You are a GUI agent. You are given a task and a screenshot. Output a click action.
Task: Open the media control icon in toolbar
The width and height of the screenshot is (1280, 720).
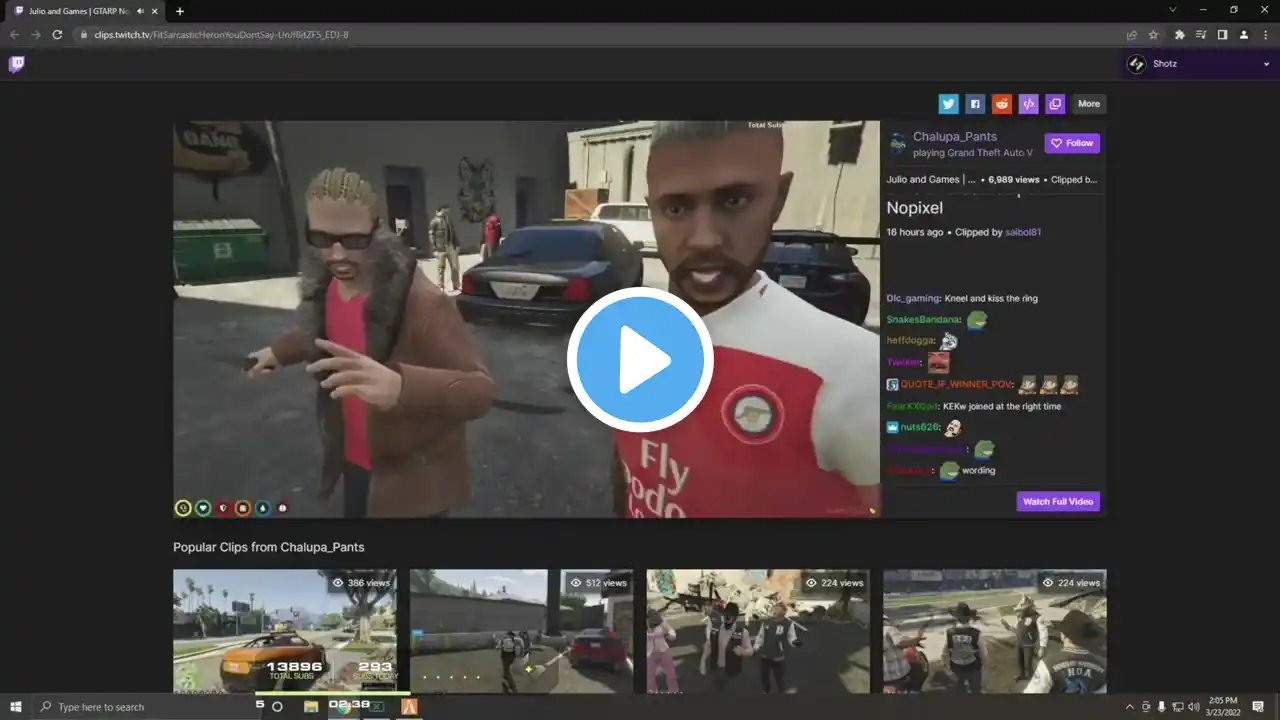point(1201,34)
